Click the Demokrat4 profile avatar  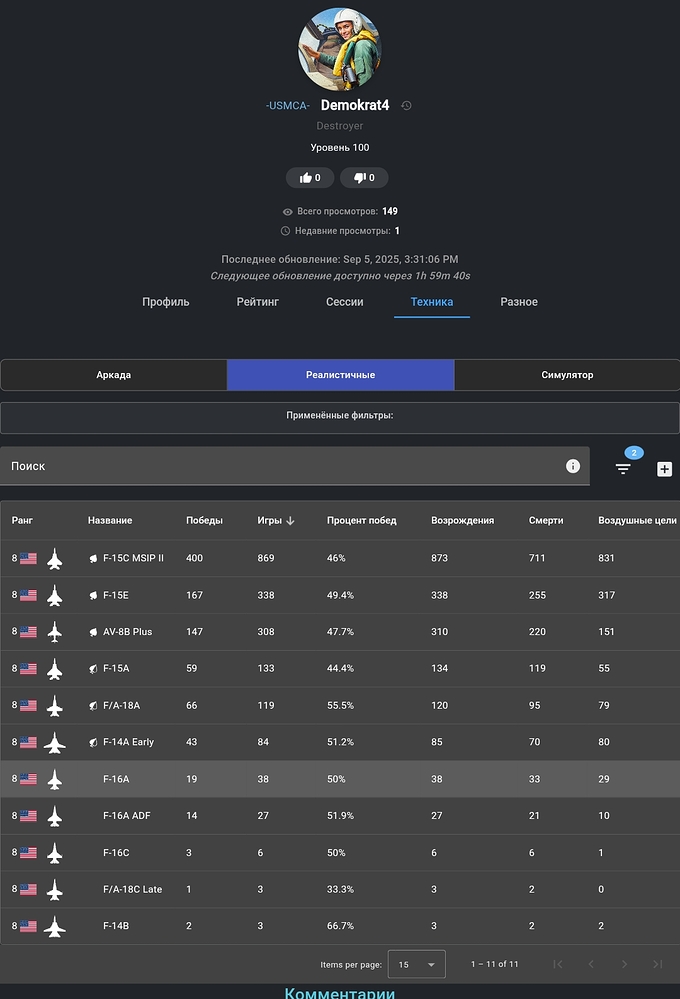tap(340, 49)
